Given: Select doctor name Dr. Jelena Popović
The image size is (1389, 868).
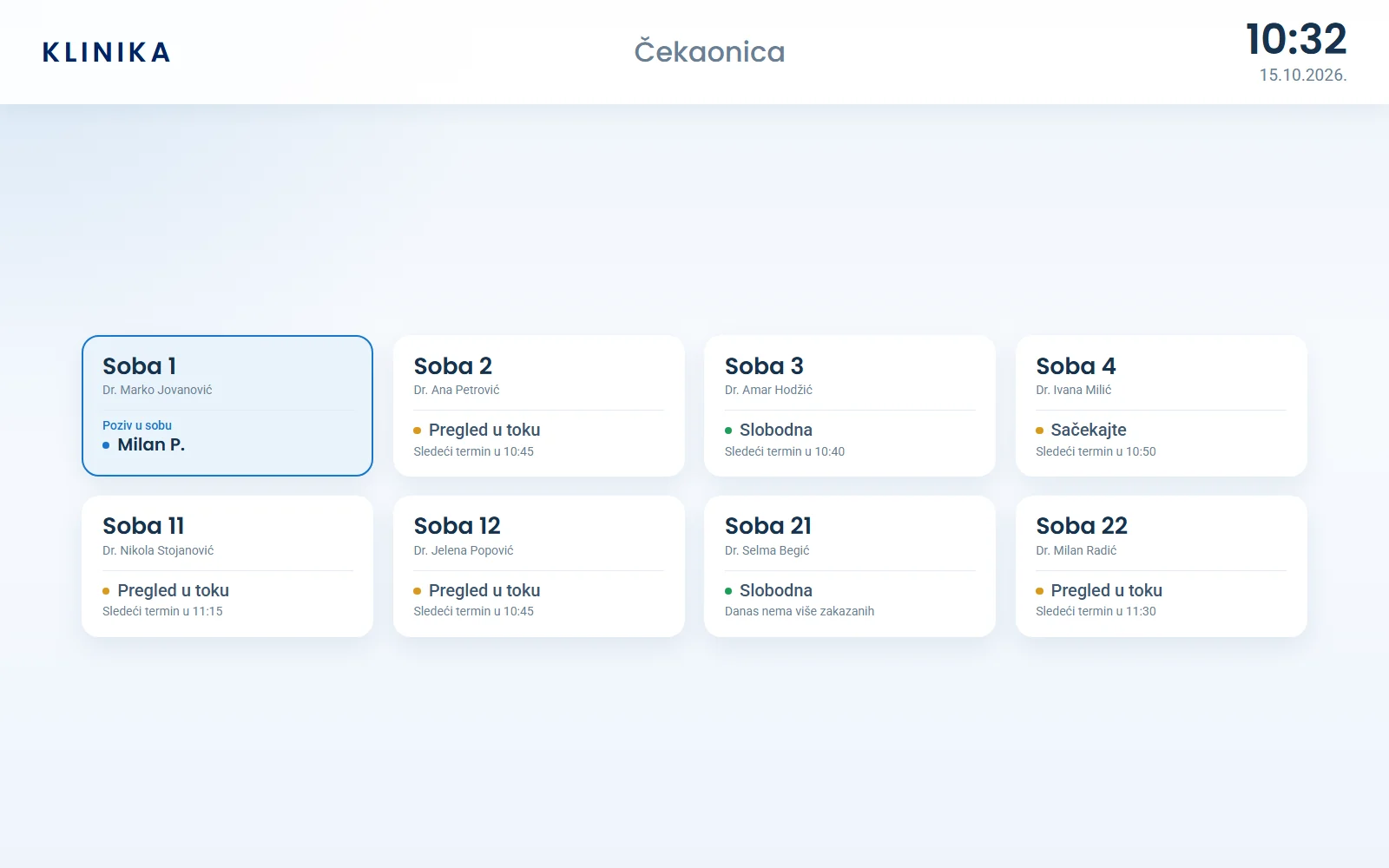Looking at the screenshot, I should [x=464, y=550].
